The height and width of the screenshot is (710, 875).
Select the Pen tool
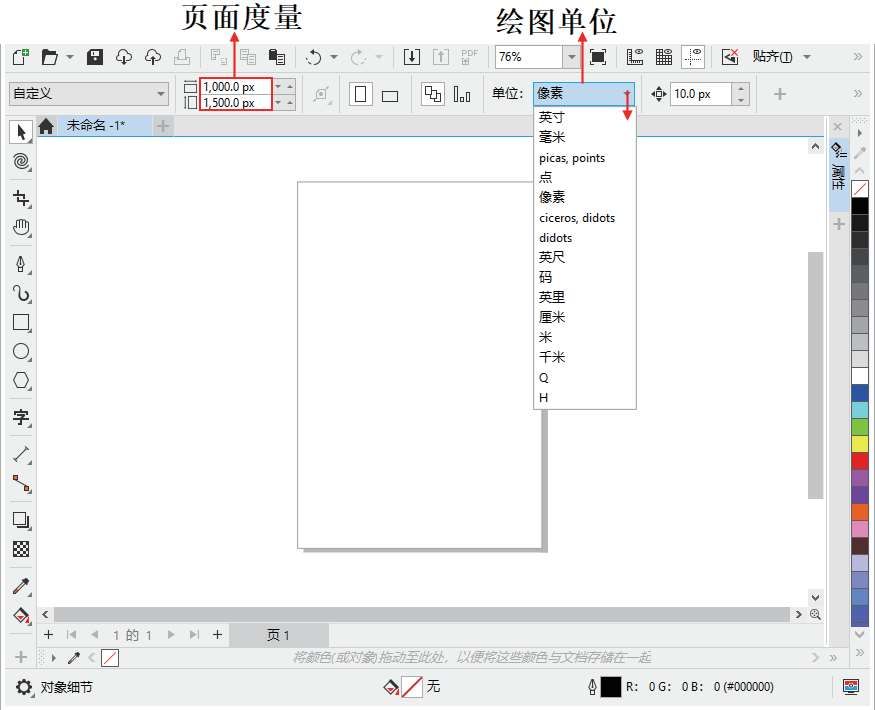pyautogui.click(x=21, y=264)
